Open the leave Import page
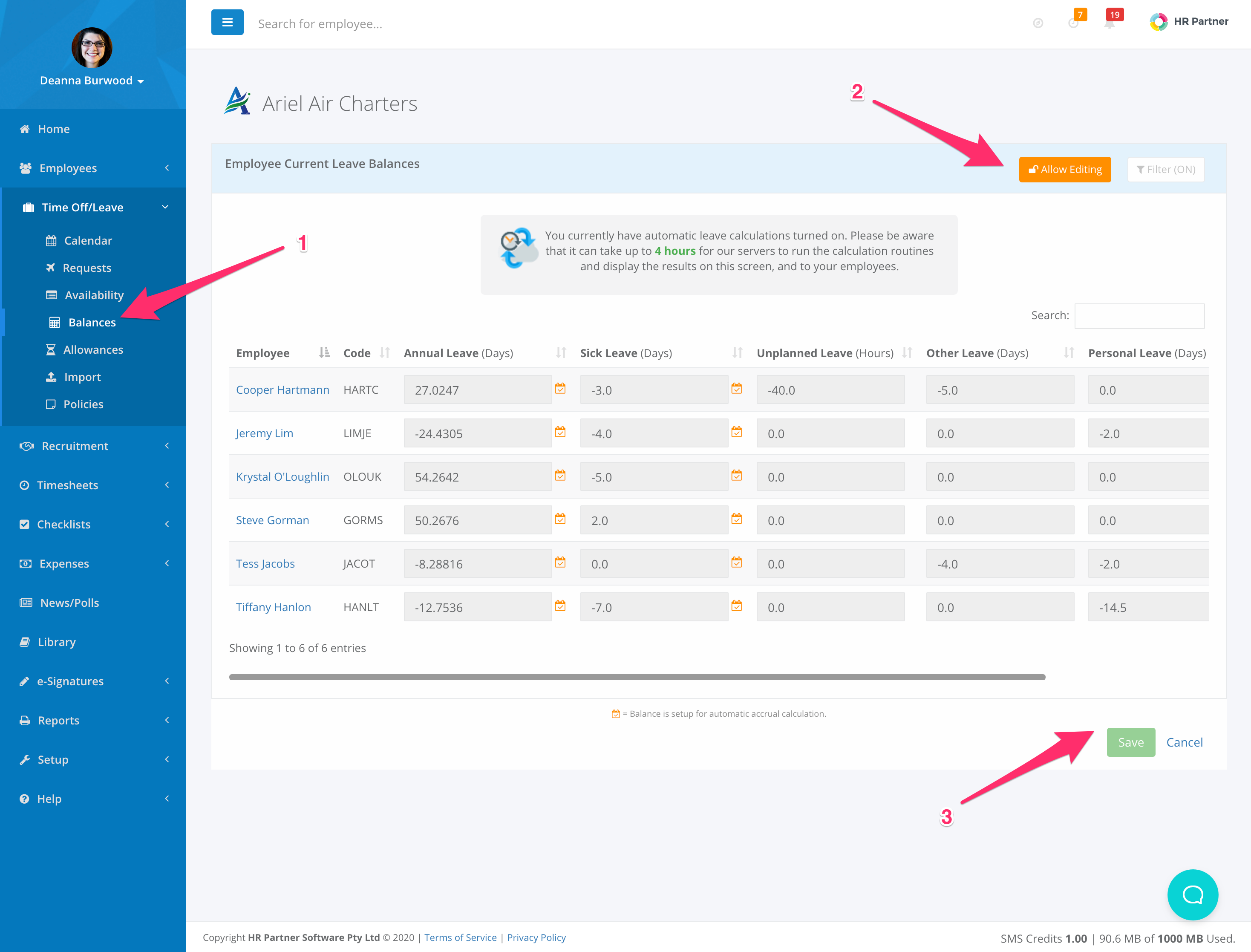The image size is (1251, 952). click(x=82, y=377)
